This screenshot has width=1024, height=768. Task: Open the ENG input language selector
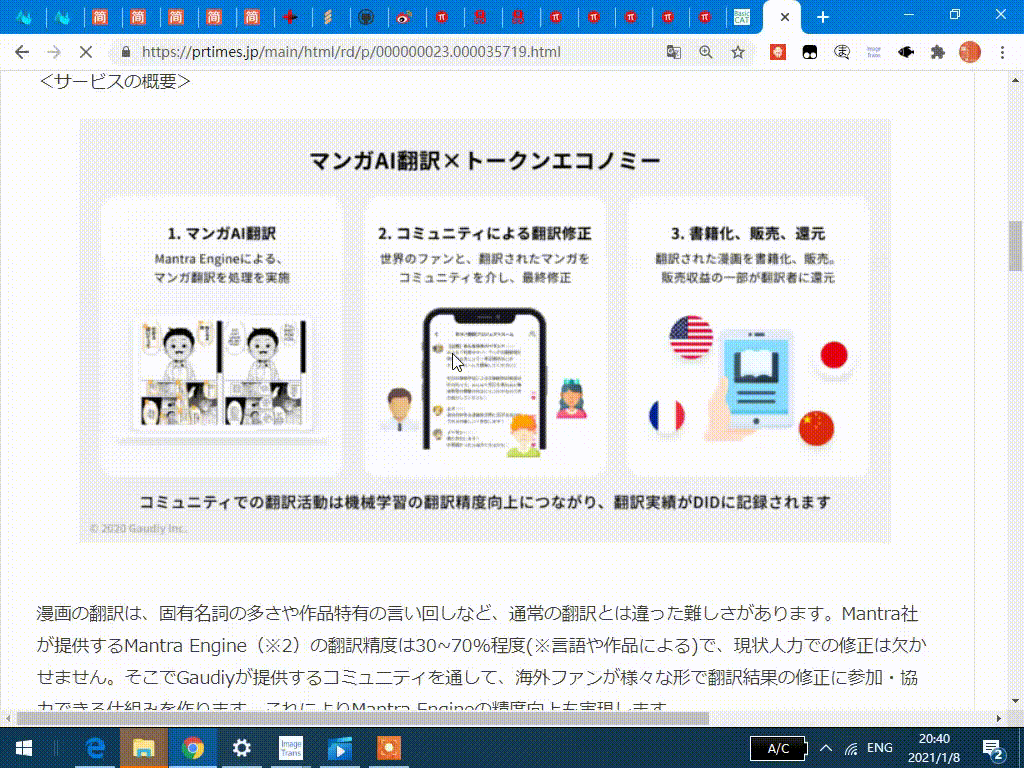[880, 748]
